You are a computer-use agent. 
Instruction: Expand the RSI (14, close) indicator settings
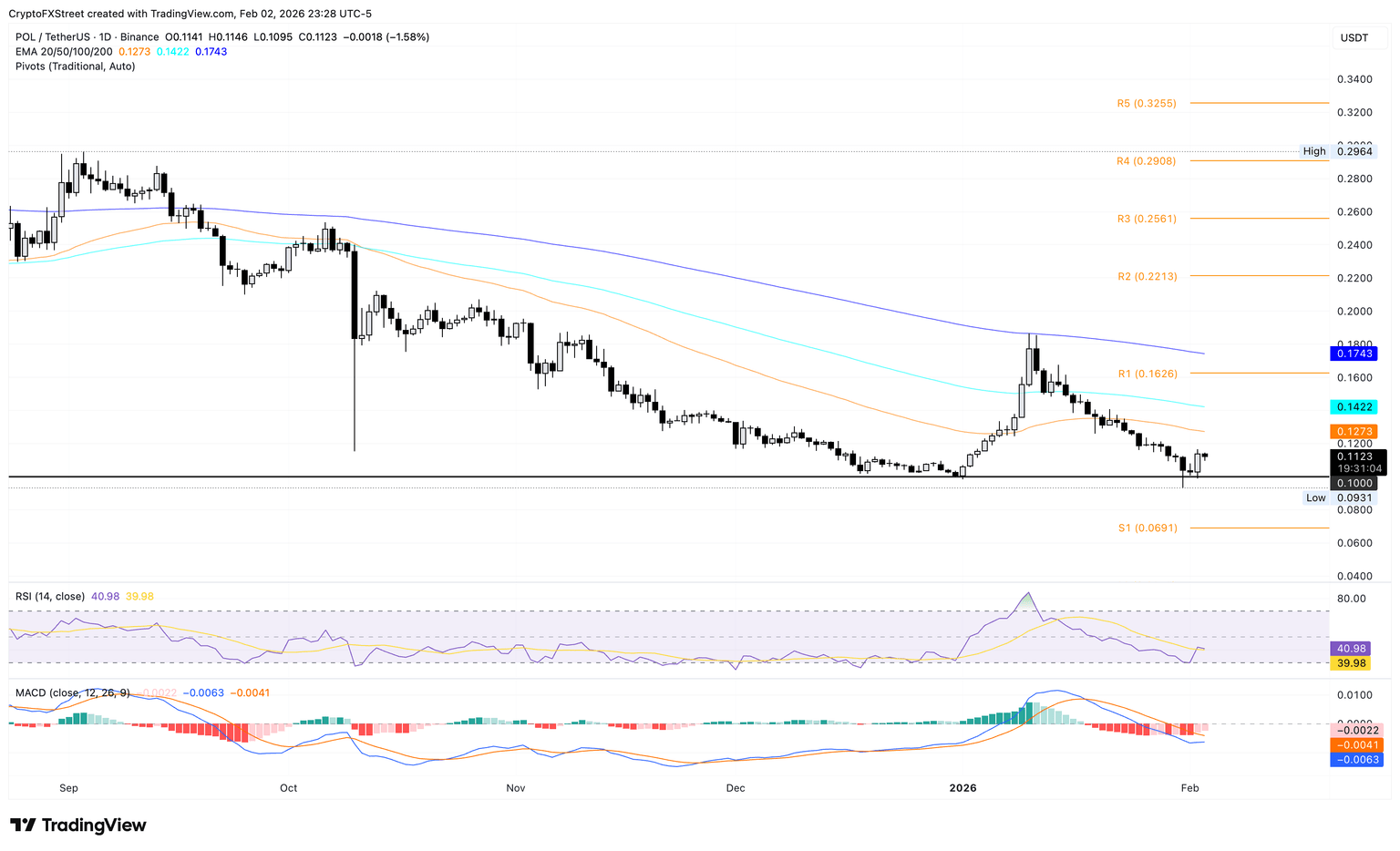click(50, 595)
